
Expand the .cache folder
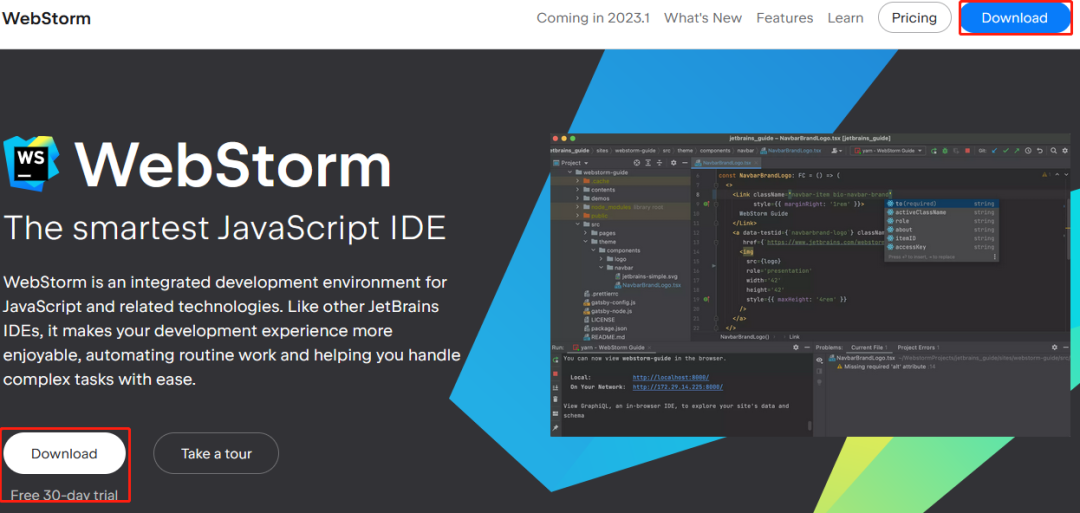click(x=579, y=181)
